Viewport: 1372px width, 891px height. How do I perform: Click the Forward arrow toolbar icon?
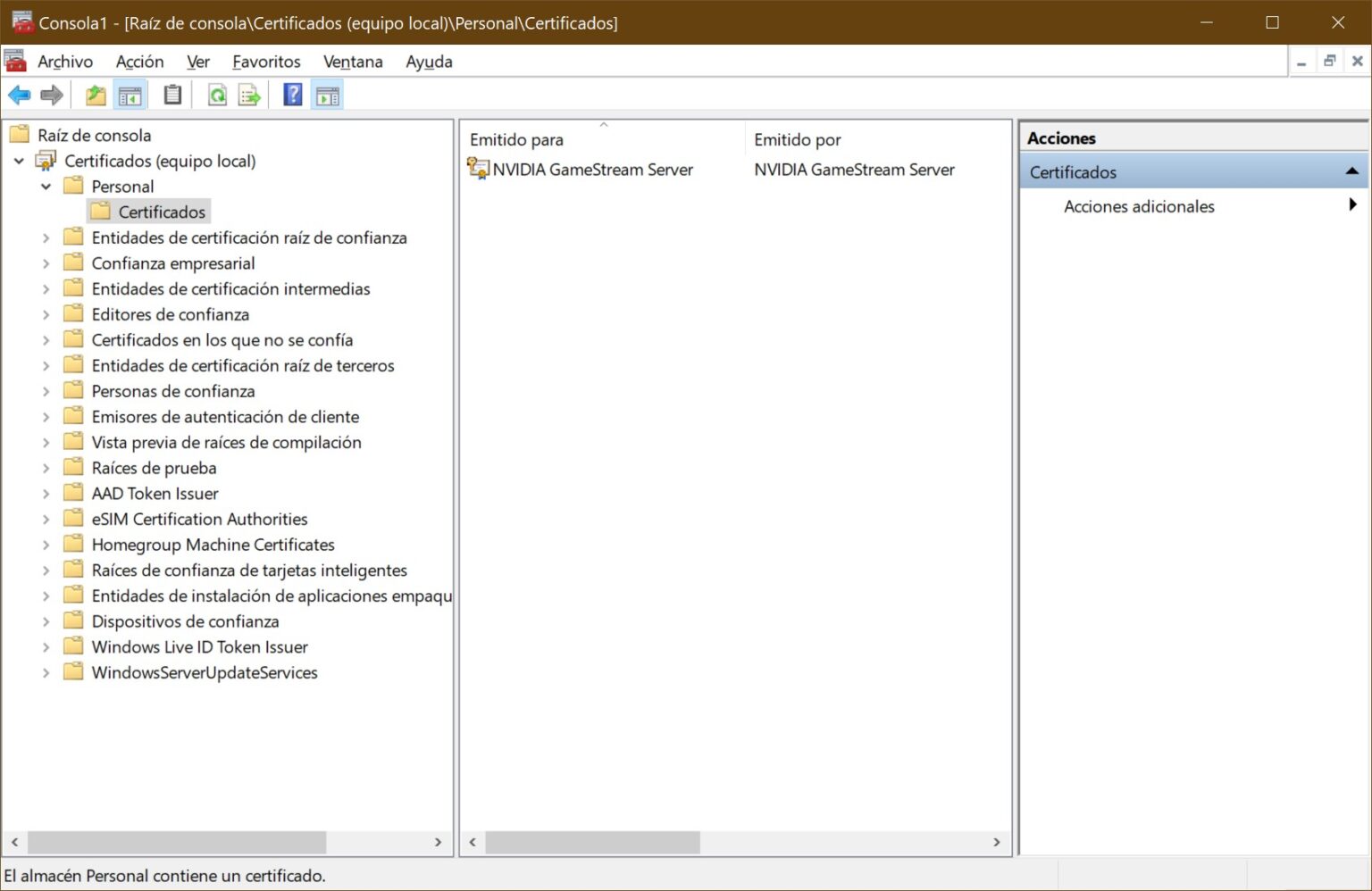52,95
